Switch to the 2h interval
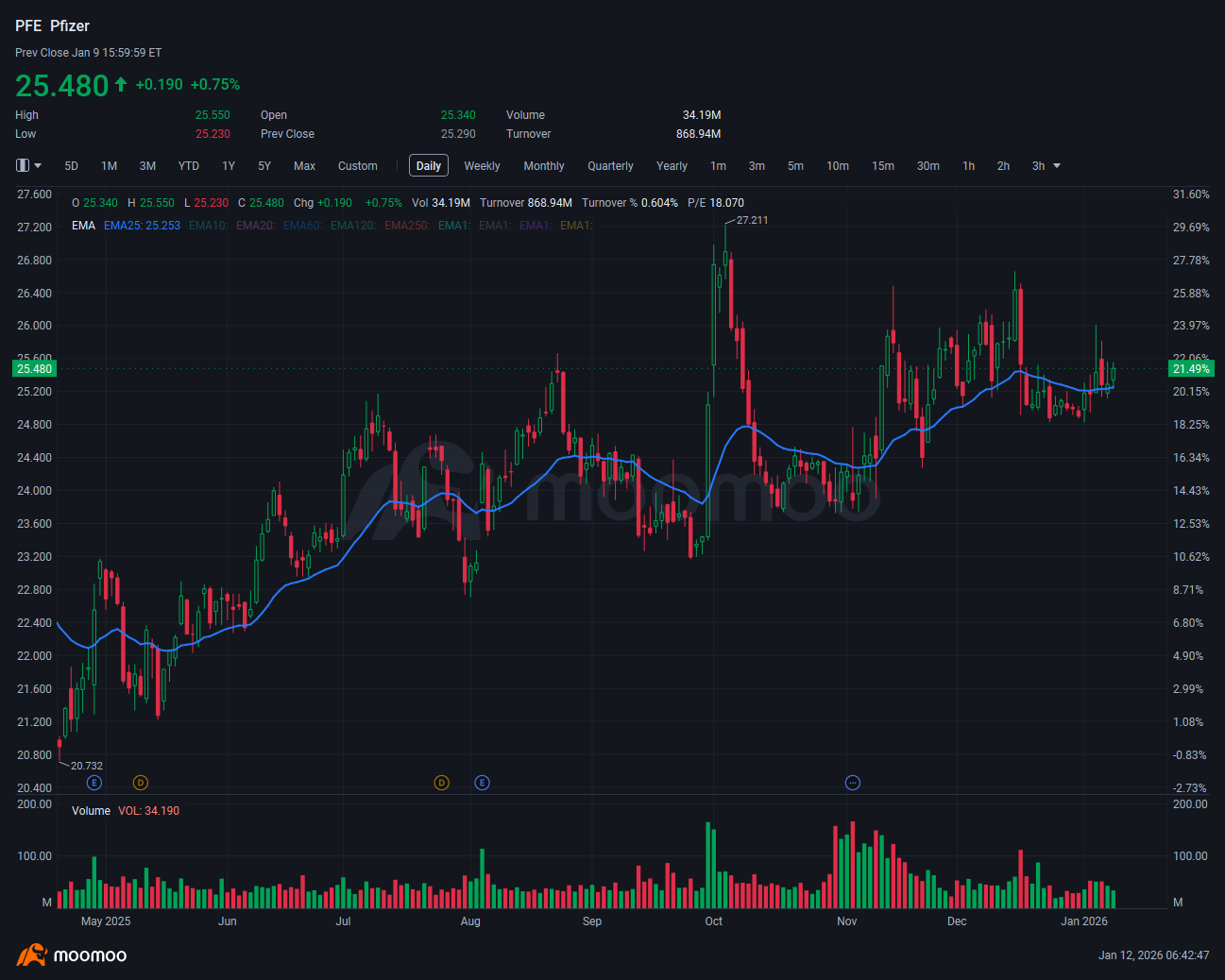 point(1003,166)
